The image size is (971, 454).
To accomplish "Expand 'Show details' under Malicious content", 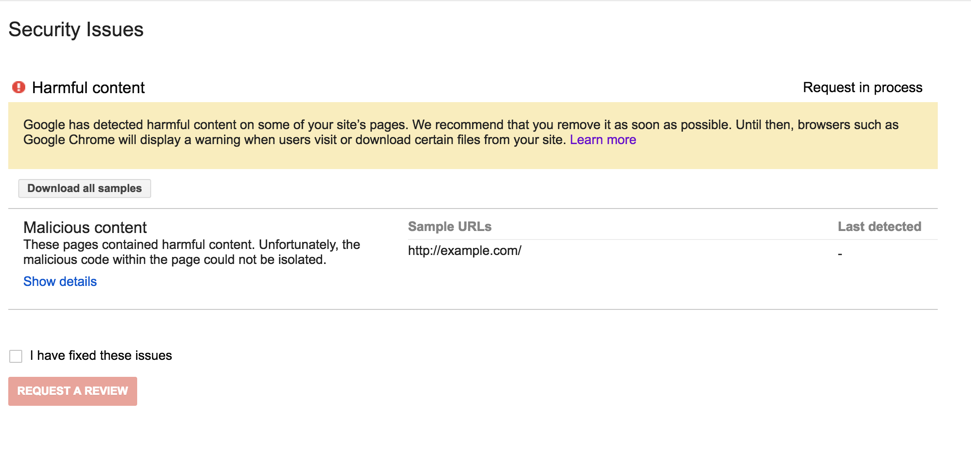I will (x=60, y=282).
